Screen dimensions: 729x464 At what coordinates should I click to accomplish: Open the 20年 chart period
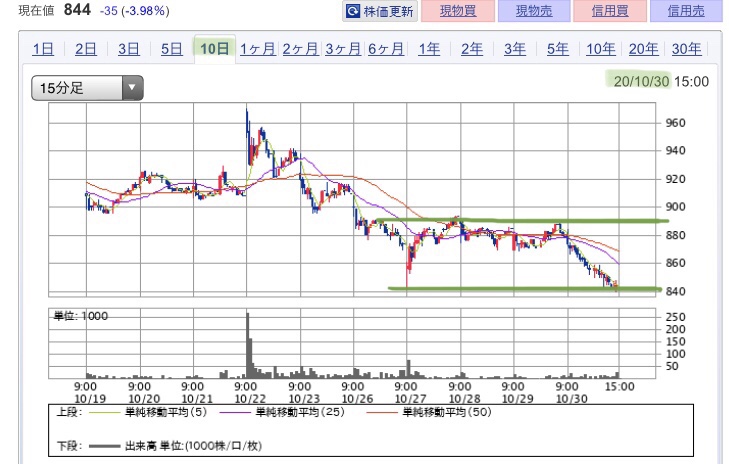[x=643, y=49]
